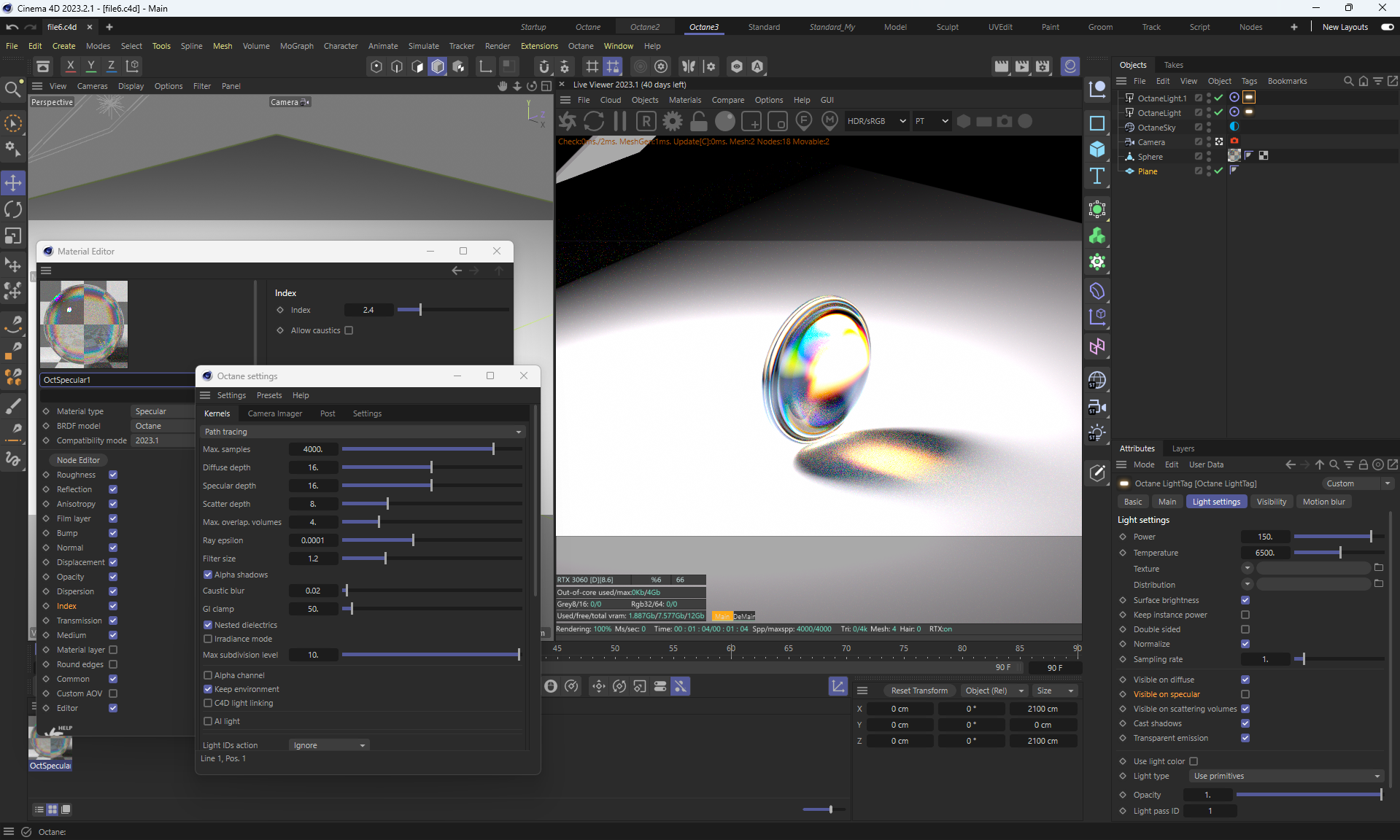Switch to Camera Imager tab
Image resolution: width=1400 pixels, height=840 pixels.
pyautogui.click(x=274, y=413)
